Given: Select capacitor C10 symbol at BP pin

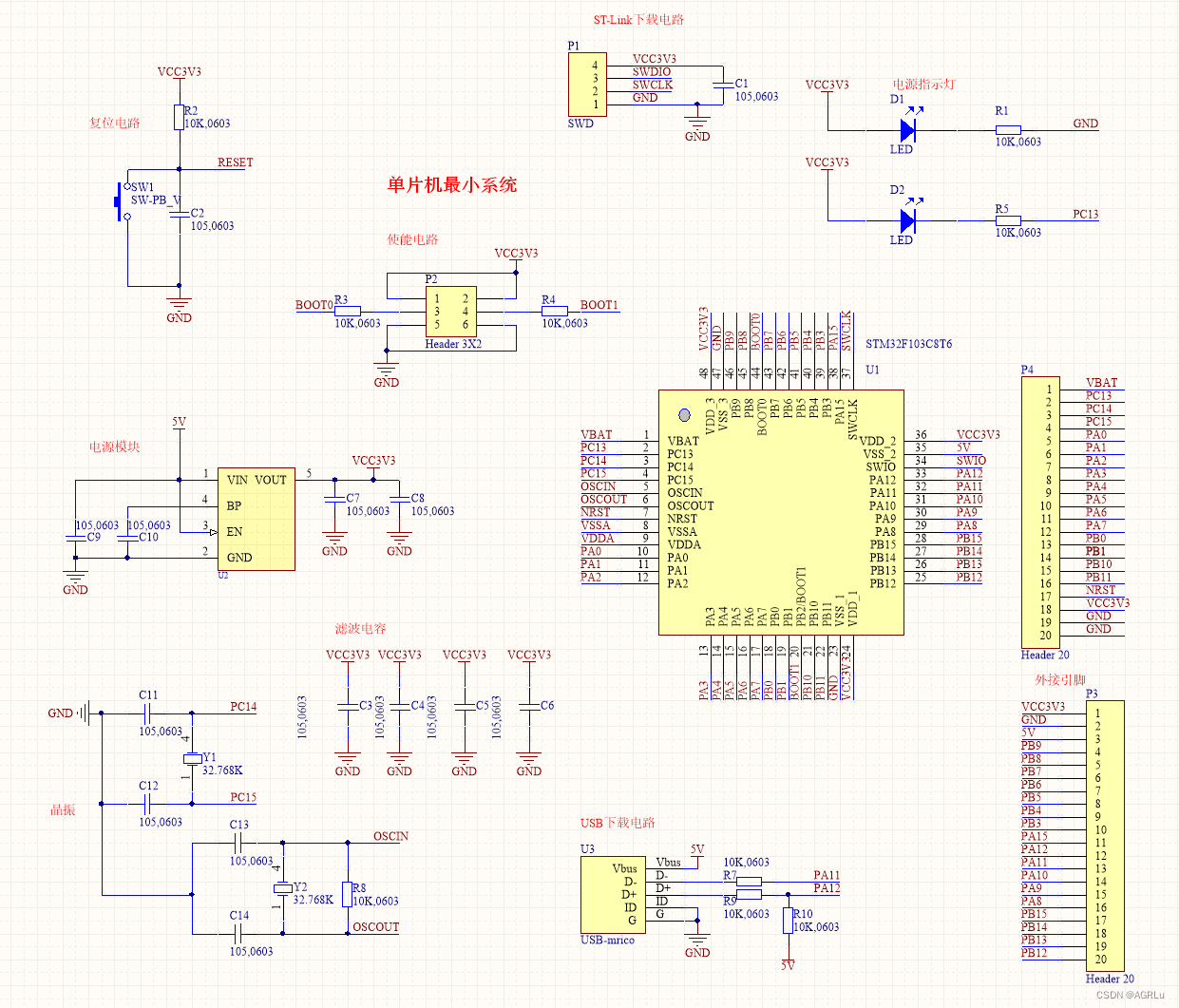Looking at the screenshot, I should 127,538.
